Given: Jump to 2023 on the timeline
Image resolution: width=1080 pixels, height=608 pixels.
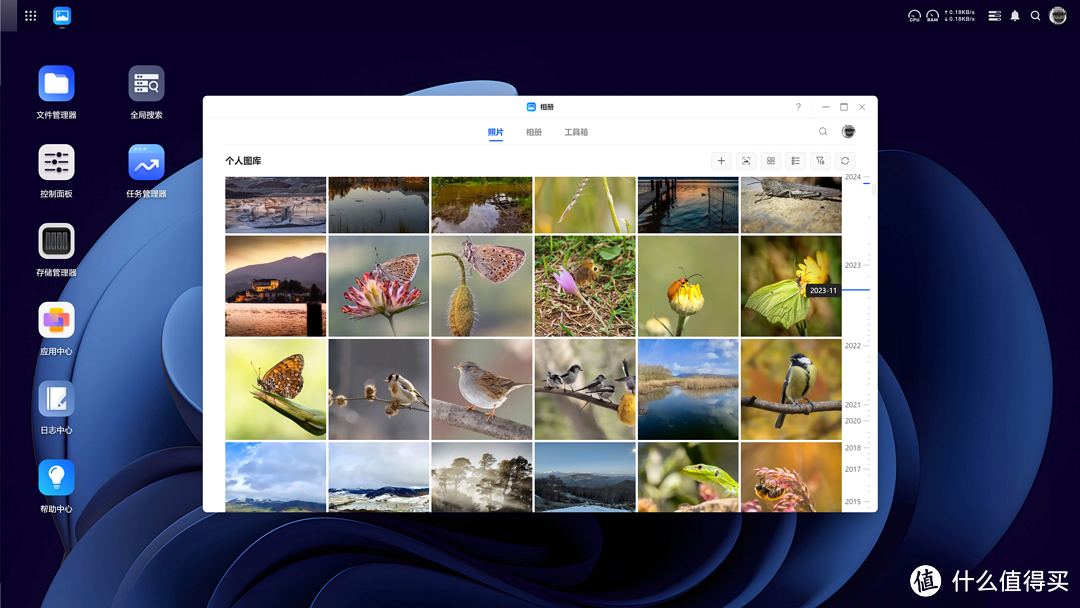Looking at the screenshot, I should pyautogui.click(x=853, y=265).
